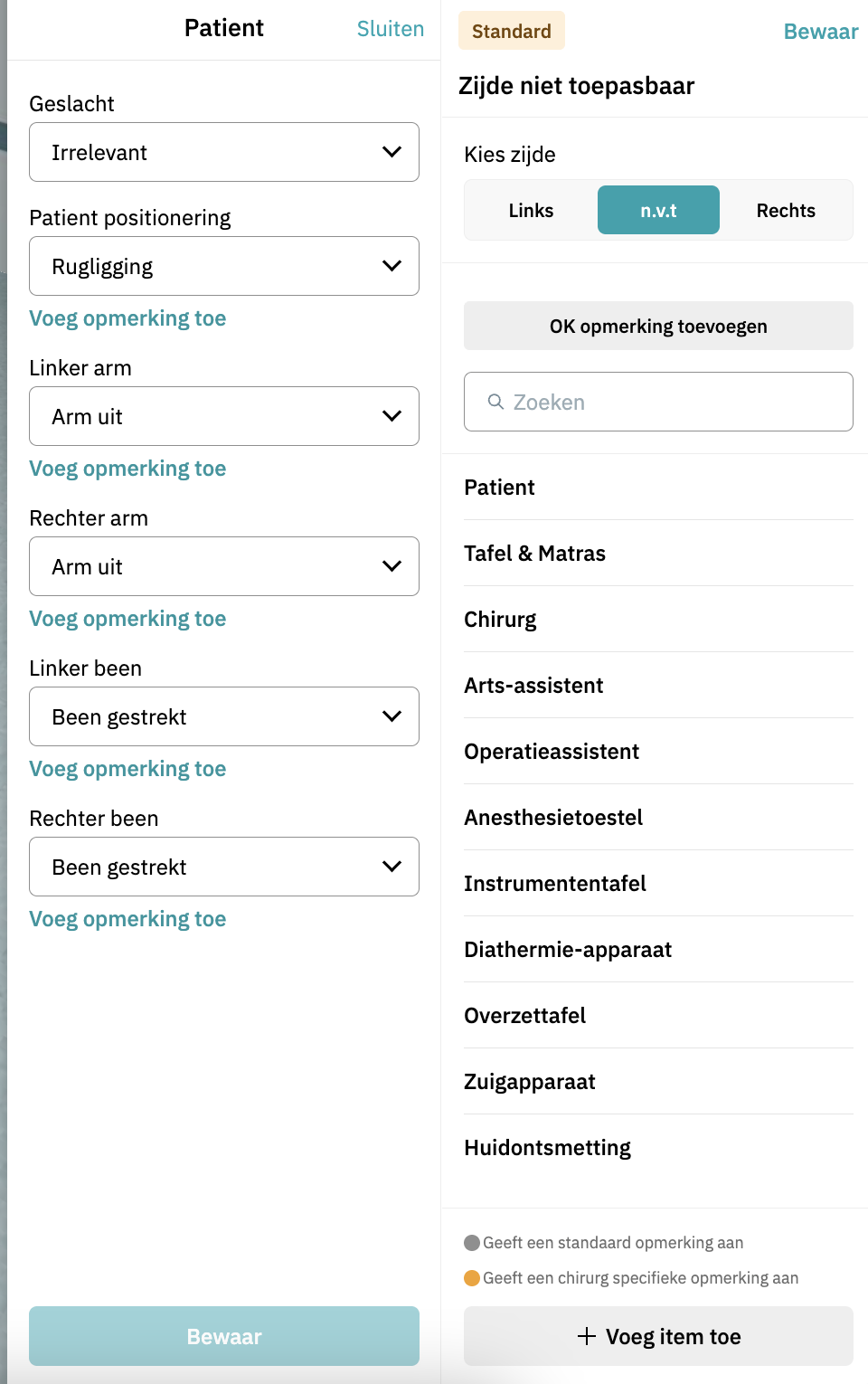The width and height of the screenshot is (868, 1384).
Task: Click the orange surgeon-specific legend dot
Action: coord(472,1278)
